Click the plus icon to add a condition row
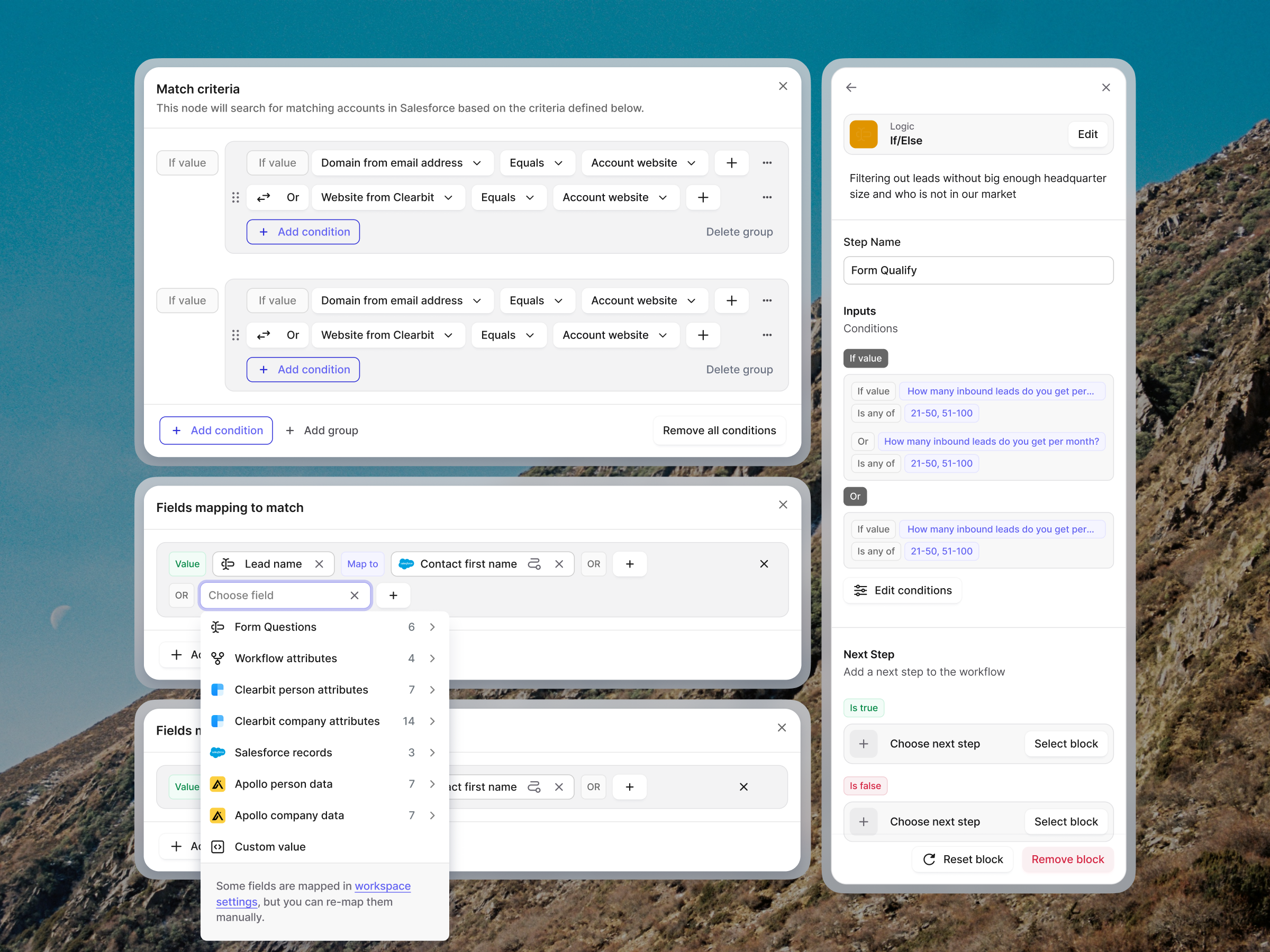 coord(731,163)
